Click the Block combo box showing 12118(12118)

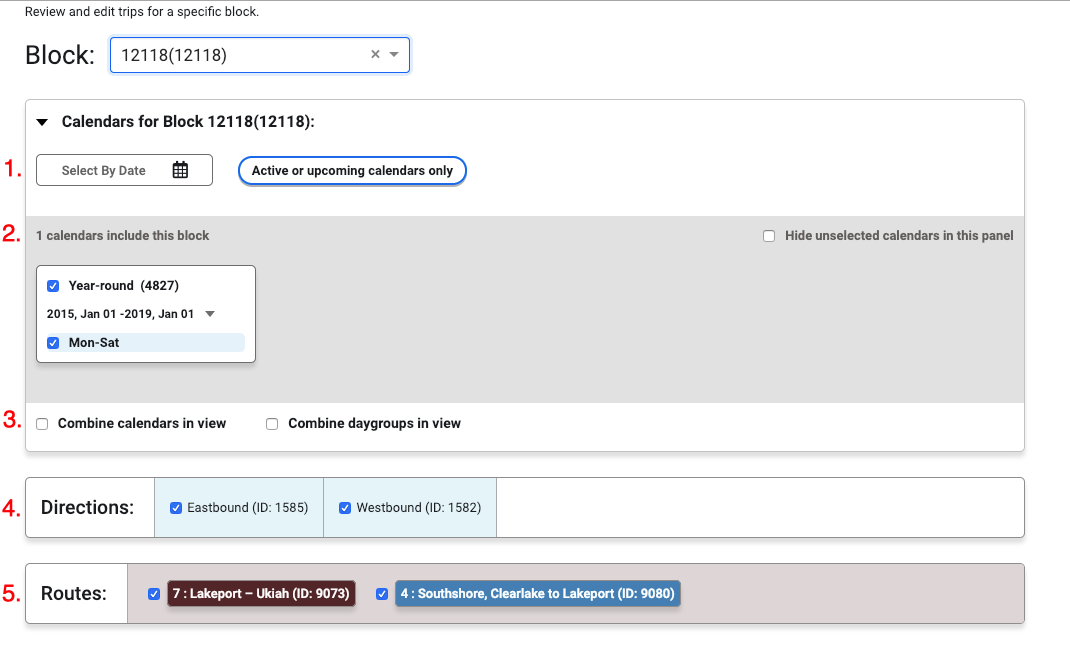pyautogui.click(x=259, y=55)
